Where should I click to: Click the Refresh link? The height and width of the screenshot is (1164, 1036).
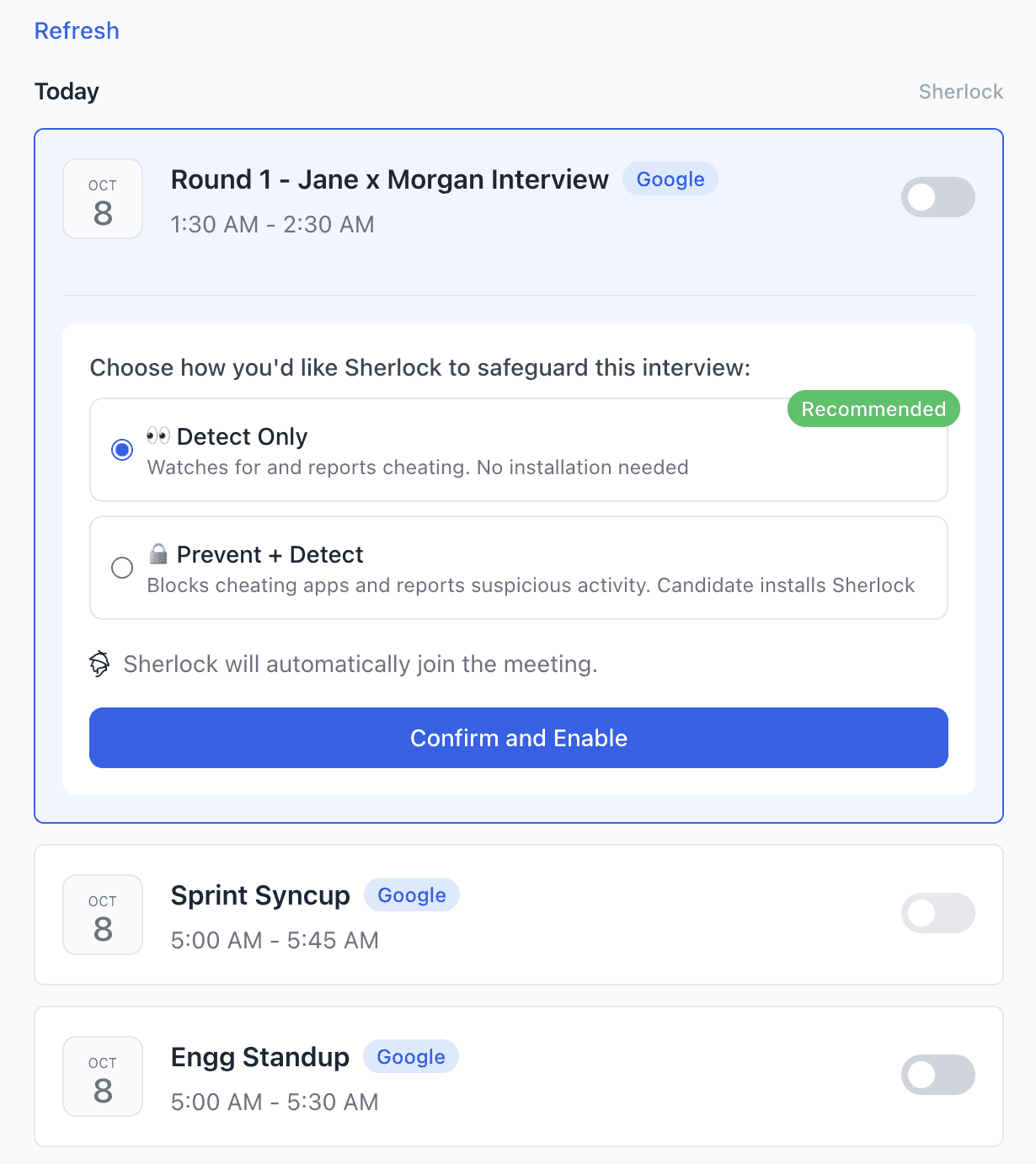[x=77, y=31]
